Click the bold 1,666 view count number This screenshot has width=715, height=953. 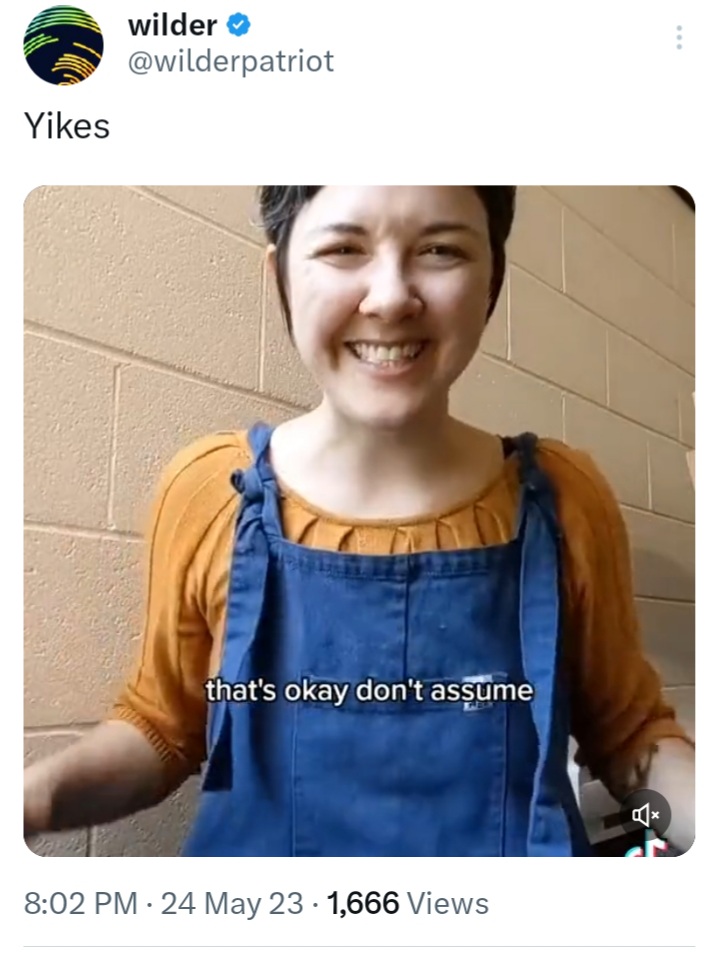click(x=363, y=903)
